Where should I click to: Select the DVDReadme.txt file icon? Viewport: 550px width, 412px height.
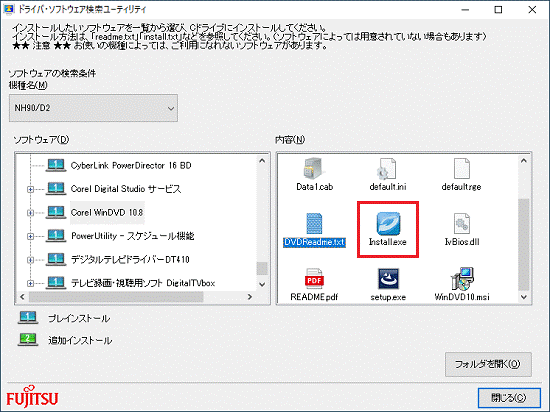pyautogui.click(x=314, y=223)
